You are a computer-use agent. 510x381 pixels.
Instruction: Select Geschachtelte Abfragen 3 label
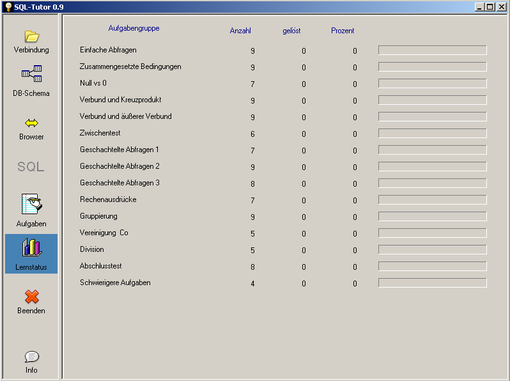click(x=119, y=183)
